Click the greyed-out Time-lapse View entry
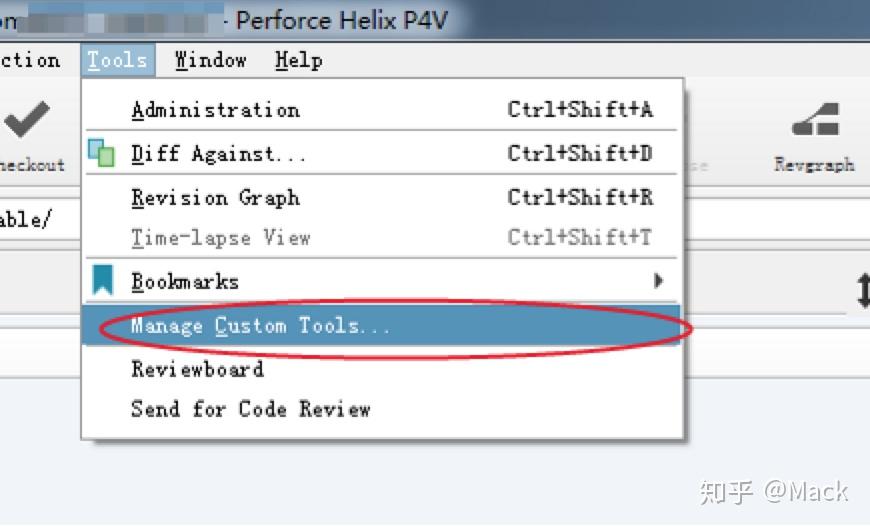The height and width of the screenshot is (526, 870). 221,238
